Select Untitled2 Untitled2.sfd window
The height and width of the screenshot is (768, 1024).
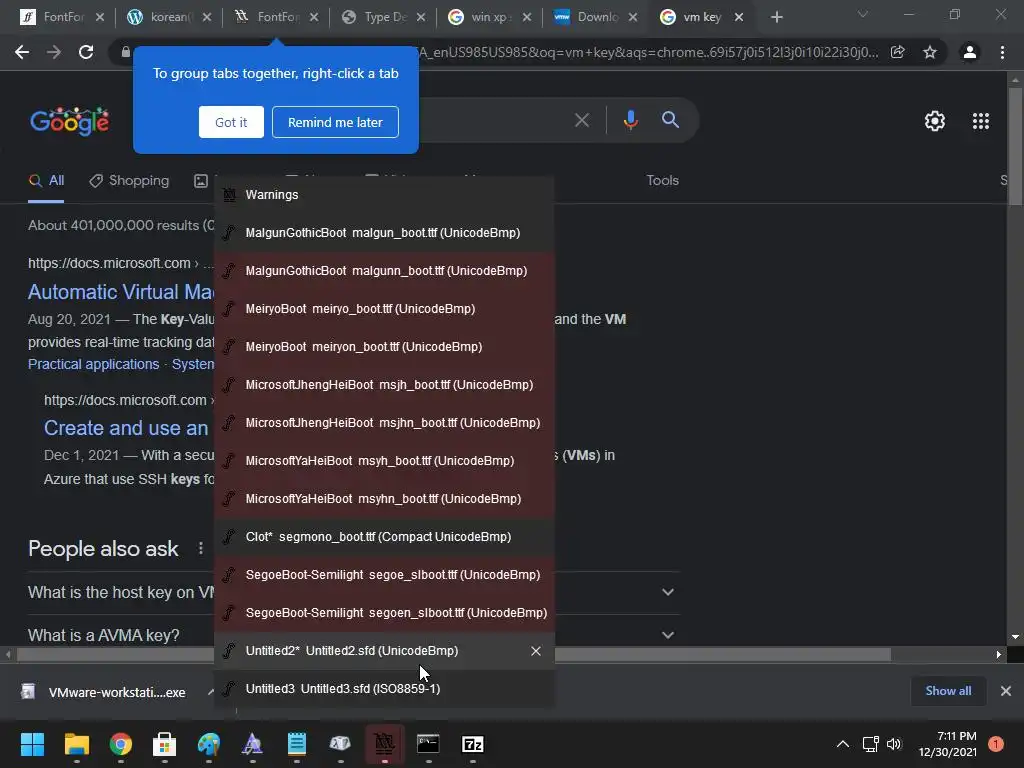tap(385, 650)
